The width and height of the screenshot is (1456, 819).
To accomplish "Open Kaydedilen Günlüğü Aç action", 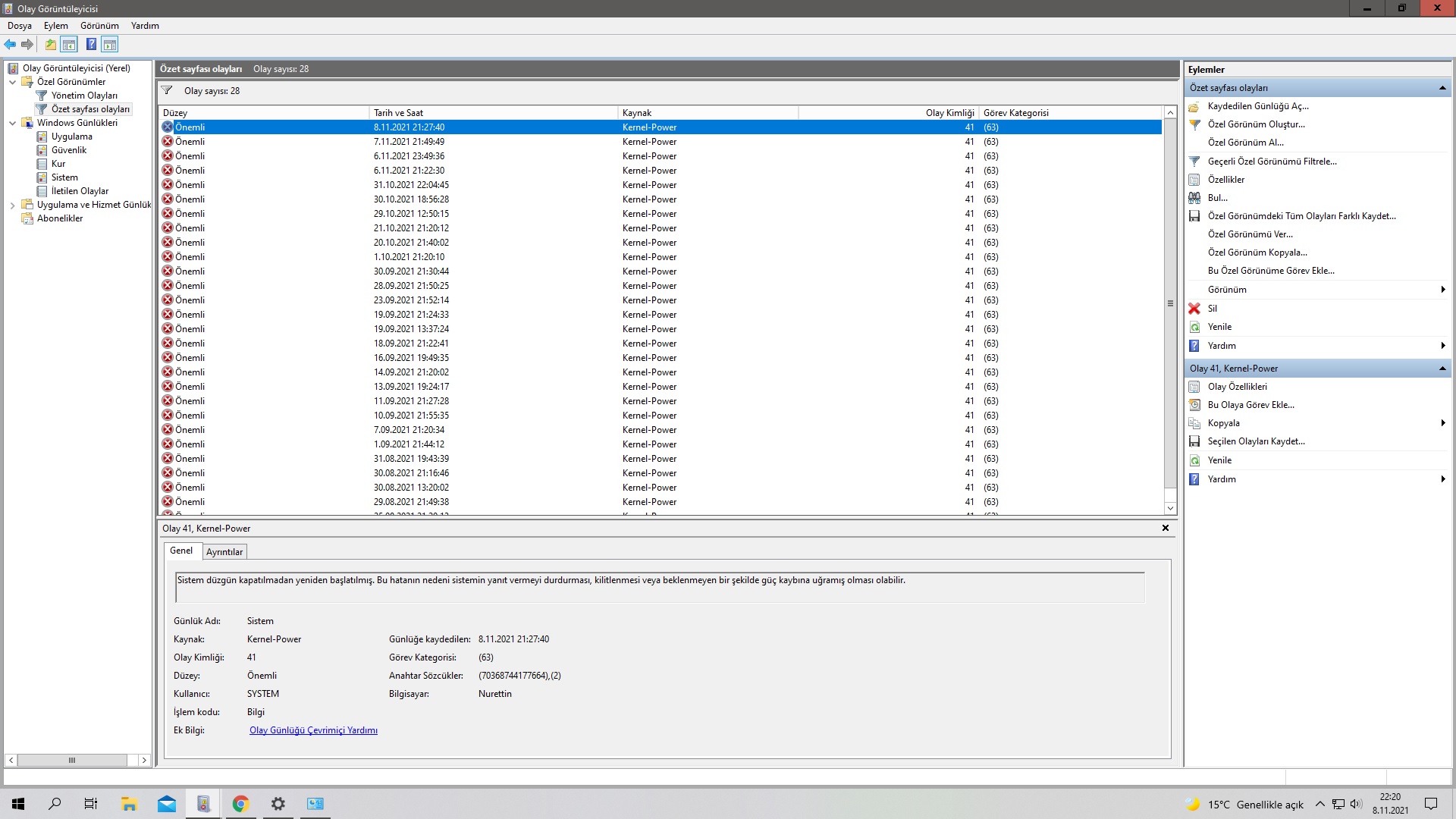I will point(1257,106).
